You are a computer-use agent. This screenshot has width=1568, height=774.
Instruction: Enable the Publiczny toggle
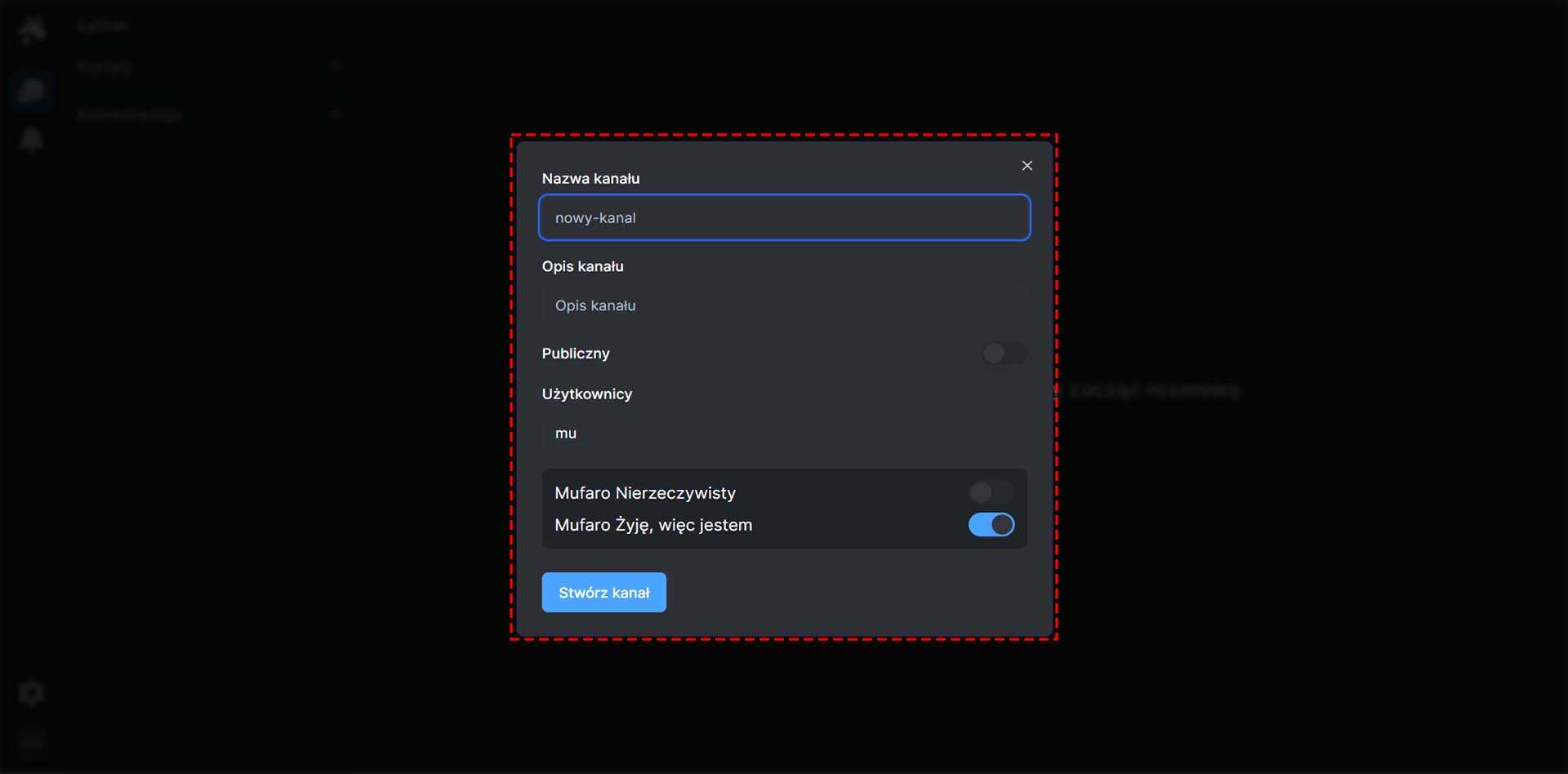coord(1004,354)
